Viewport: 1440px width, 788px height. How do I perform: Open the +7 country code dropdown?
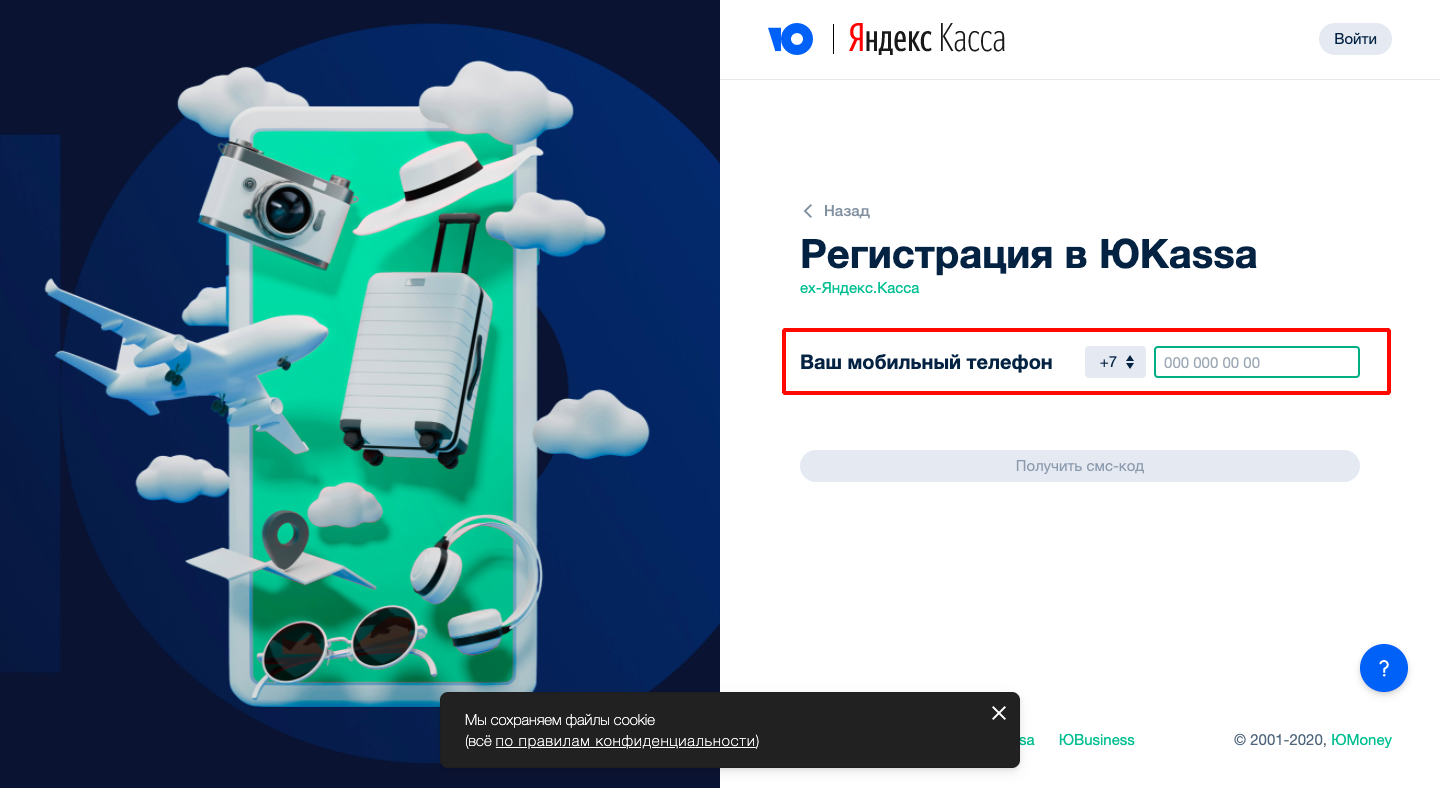[1115, 362]
